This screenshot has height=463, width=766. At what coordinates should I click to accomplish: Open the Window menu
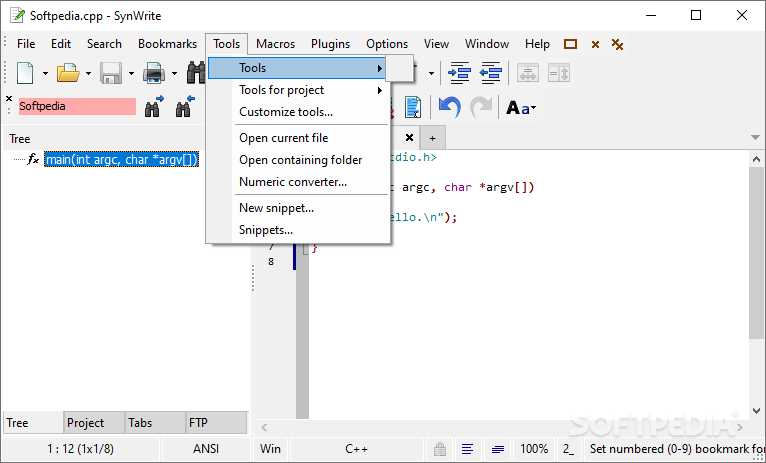(487, 44)
